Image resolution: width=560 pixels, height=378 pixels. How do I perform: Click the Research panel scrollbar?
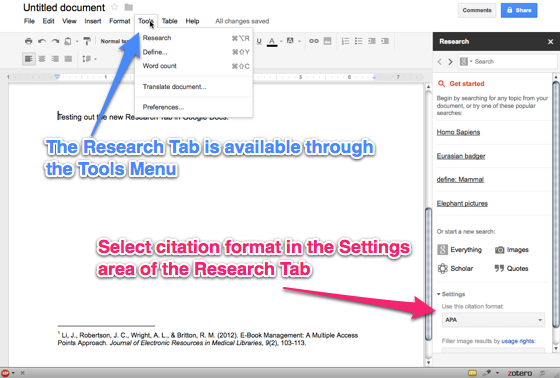[x=555, y=204]
